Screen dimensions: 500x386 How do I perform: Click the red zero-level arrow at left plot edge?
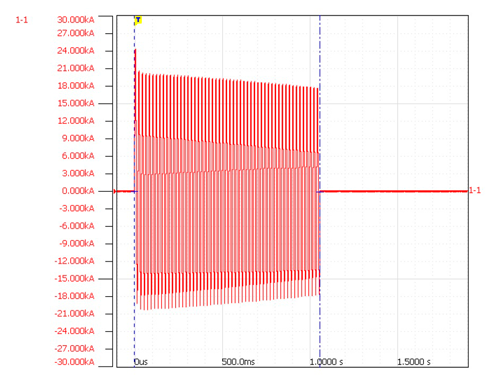[x=115, y=191]
